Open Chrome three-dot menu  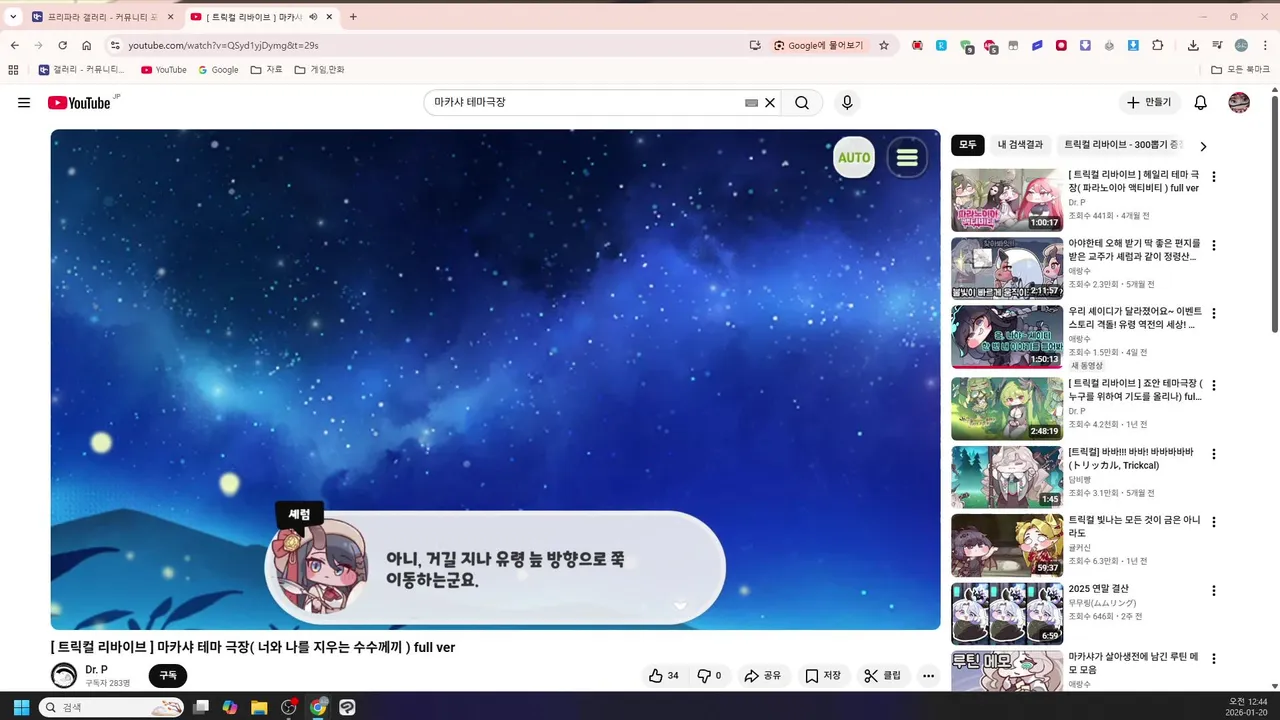coord(1264,45)
